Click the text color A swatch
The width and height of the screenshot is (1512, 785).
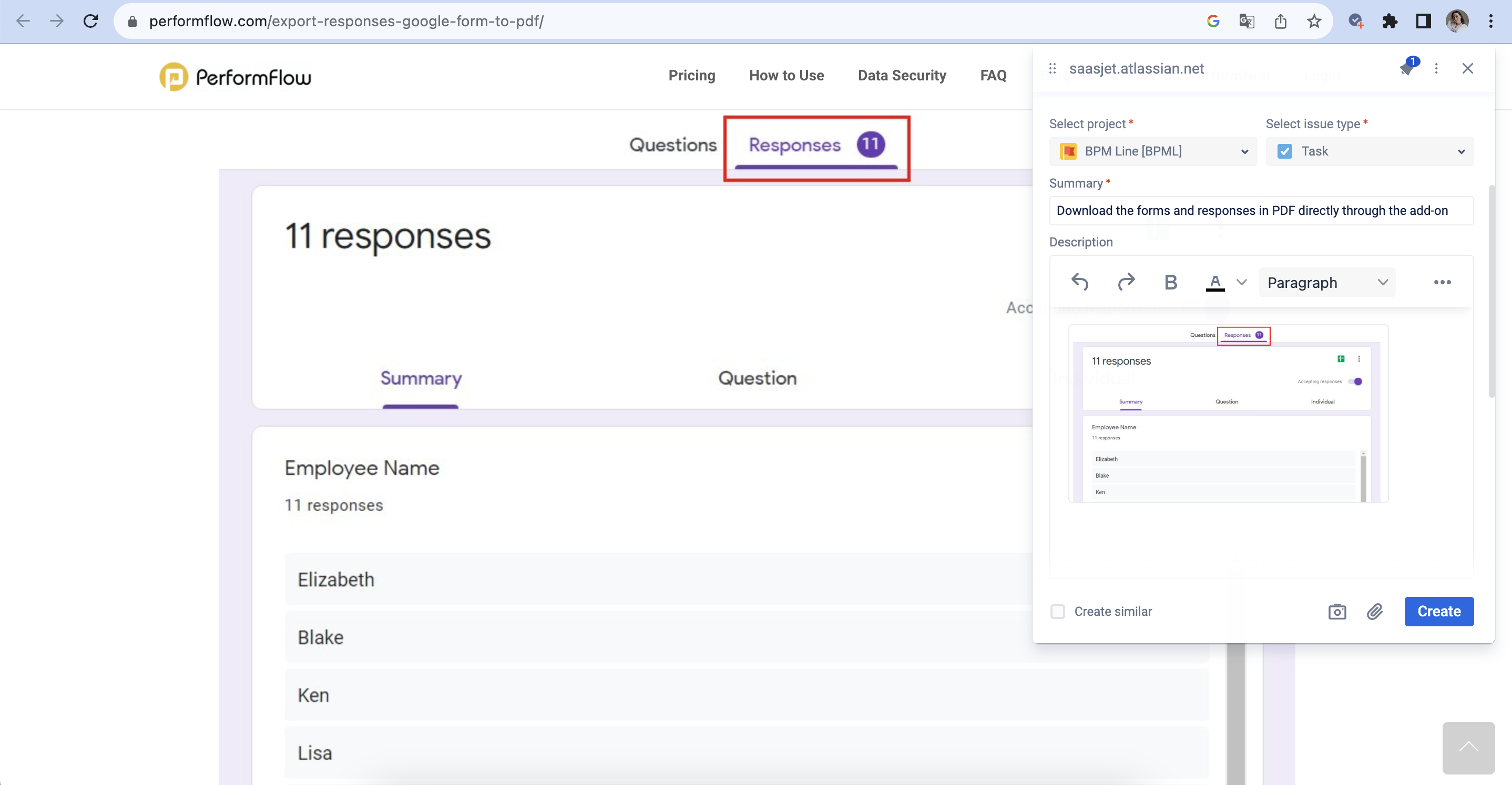1215,282
